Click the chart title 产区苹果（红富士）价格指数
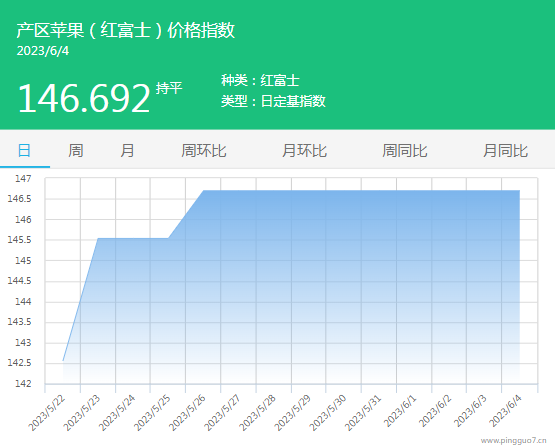This screenshot has width=555, height=448. [x=126, y=30]
